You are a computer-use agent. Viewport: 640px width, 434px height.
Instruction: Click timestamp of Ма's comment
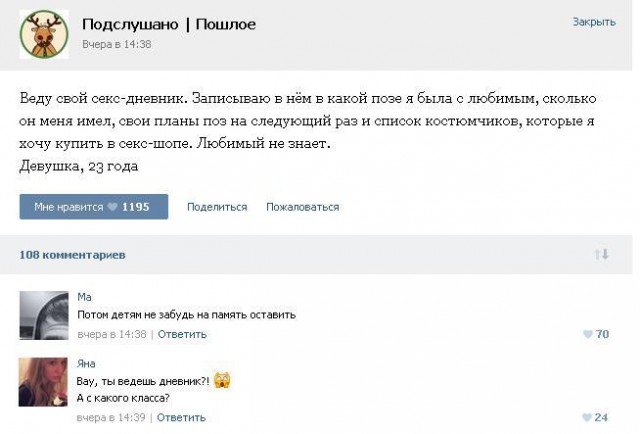click(112, 334)
